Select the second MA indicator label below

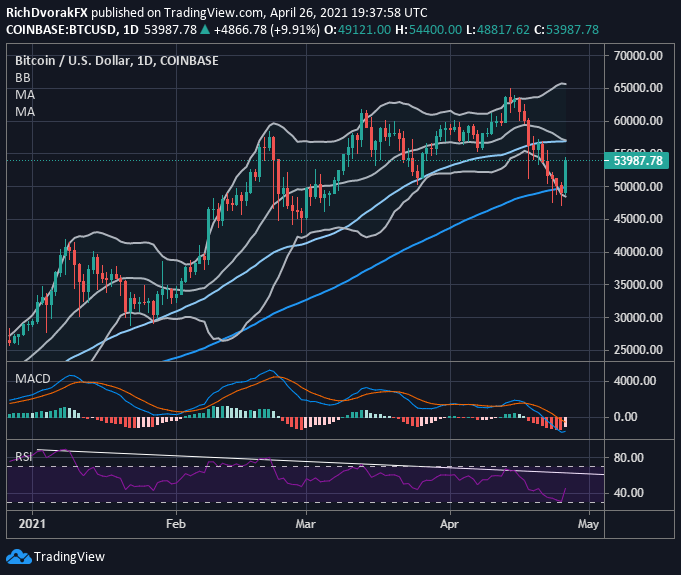(25, 112)
